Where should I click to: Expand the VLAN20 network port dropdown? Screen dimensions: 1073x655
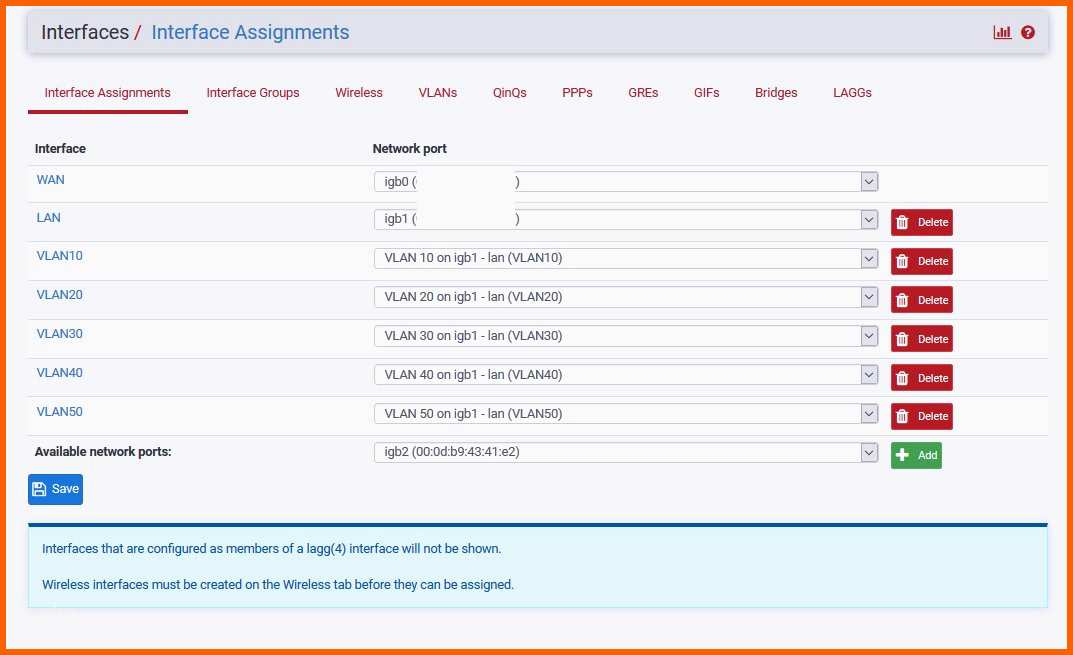click(625, 297)
